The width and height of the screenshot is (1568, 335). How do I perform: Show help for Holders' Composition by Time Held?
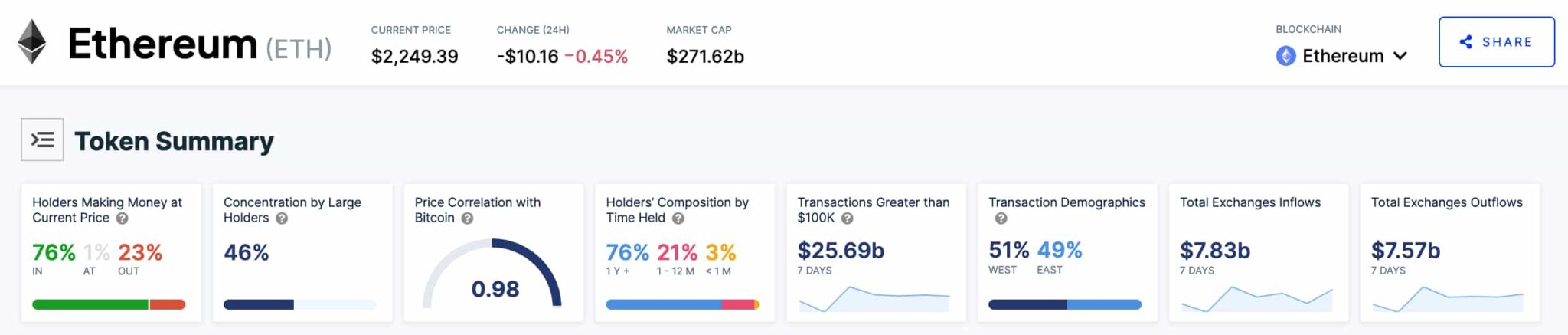(x=678, y=218)
